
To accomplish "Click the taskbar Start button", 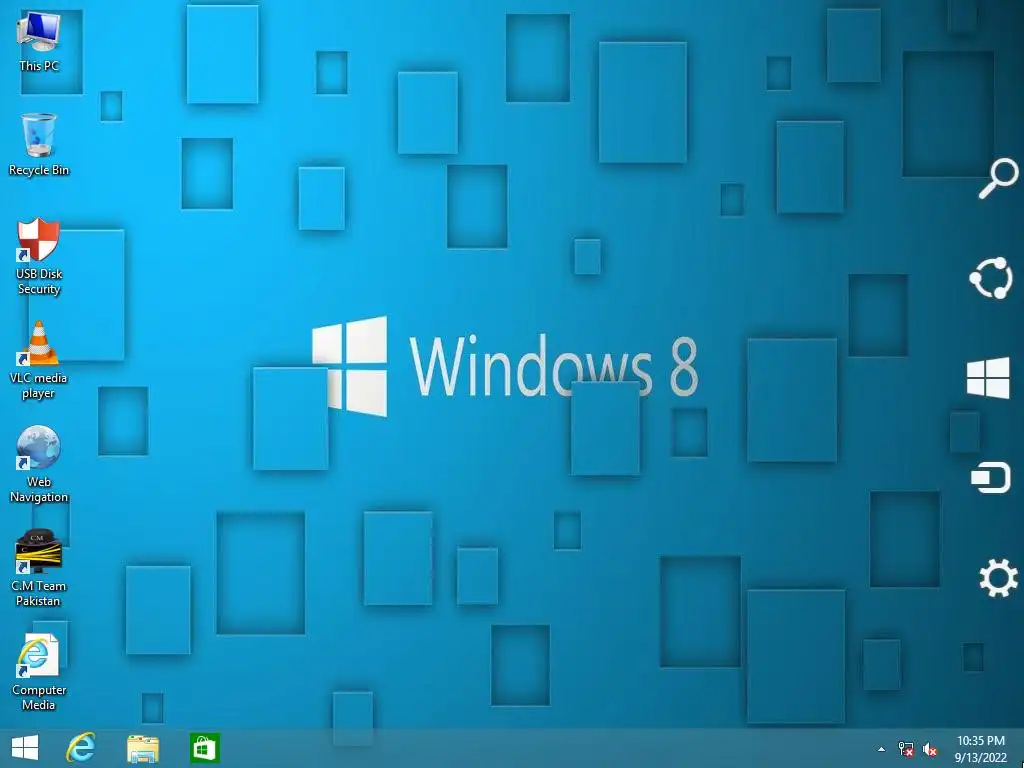I will pyautogui.click(x=25, y=748).
